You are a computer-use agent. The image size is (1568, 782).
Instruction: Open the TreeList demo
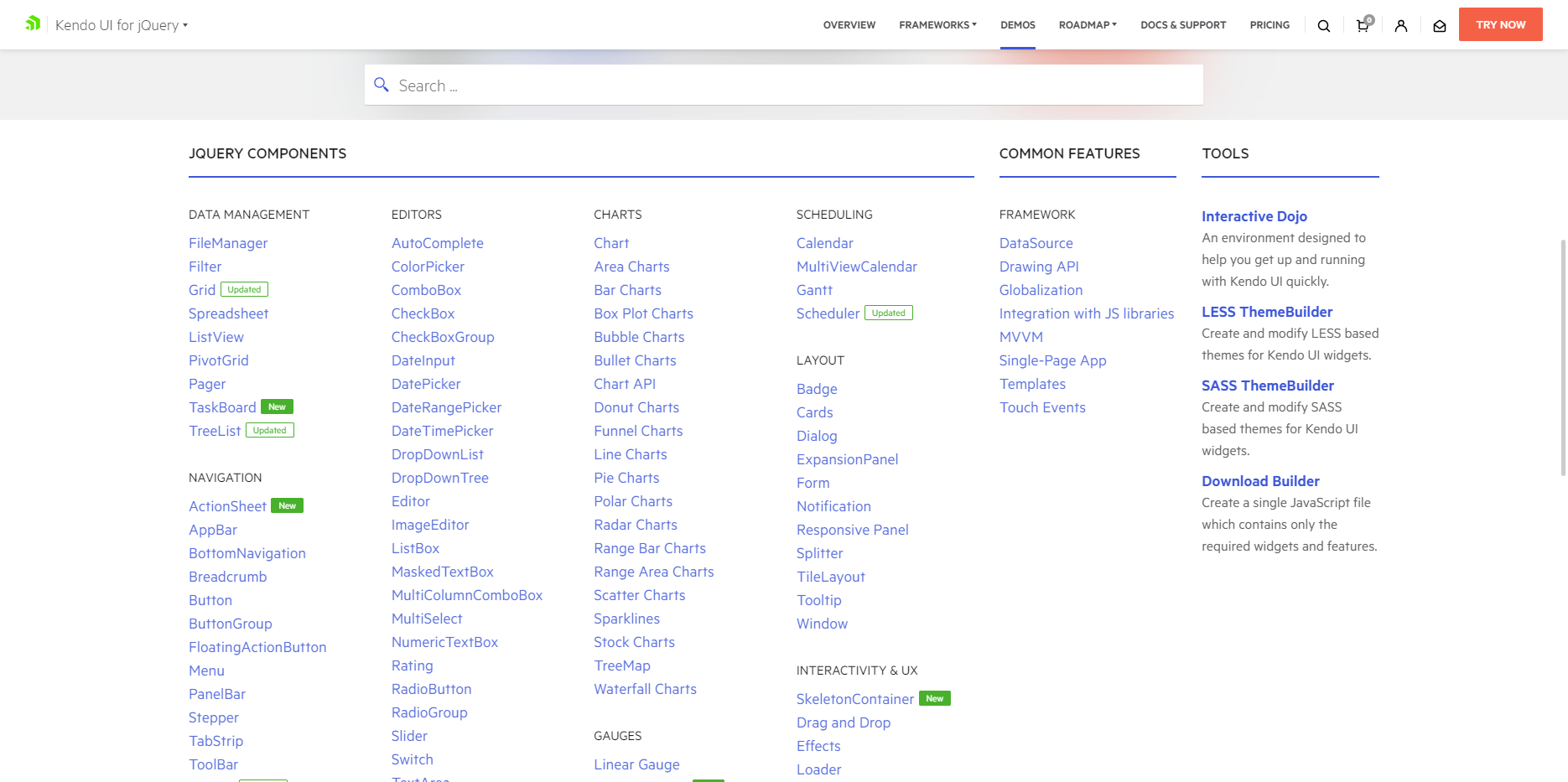[215, 431]
